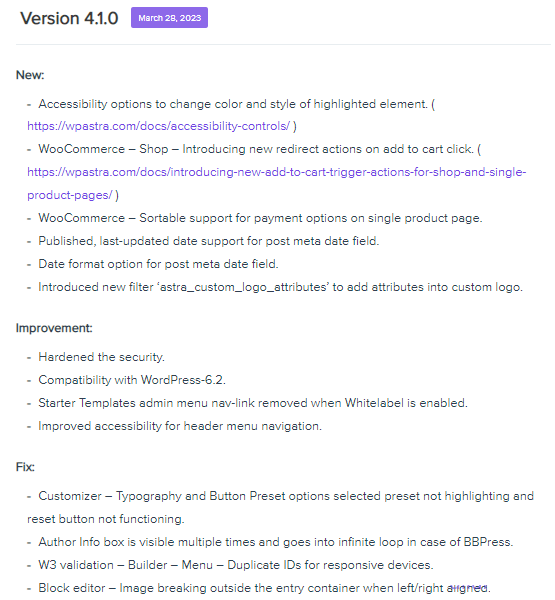Click the Starter Templates Whitelabel entry
Viewport: 555px width, 600px height.
(253, 403)
